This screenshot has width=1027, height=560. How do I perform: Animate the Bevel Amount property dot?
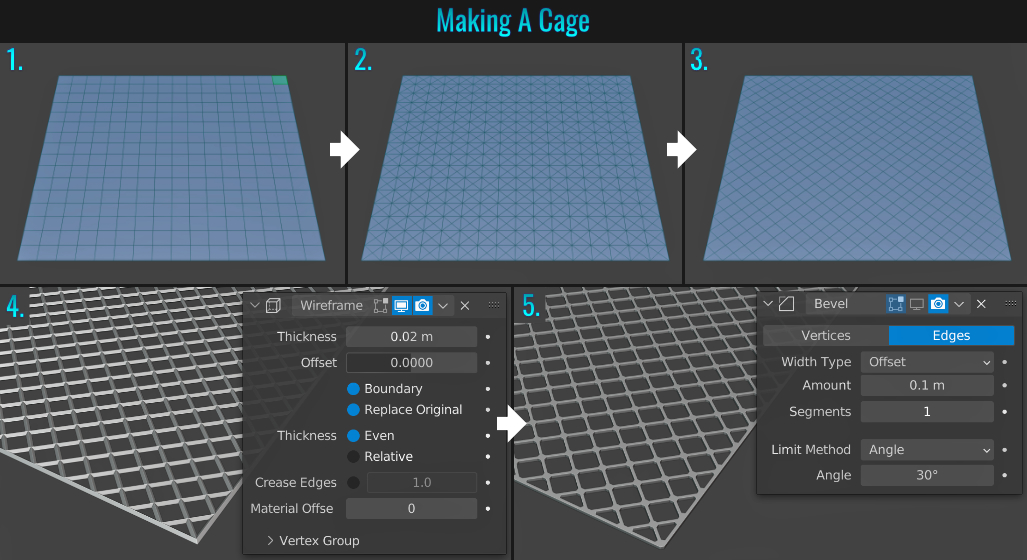pos(1005,386)
